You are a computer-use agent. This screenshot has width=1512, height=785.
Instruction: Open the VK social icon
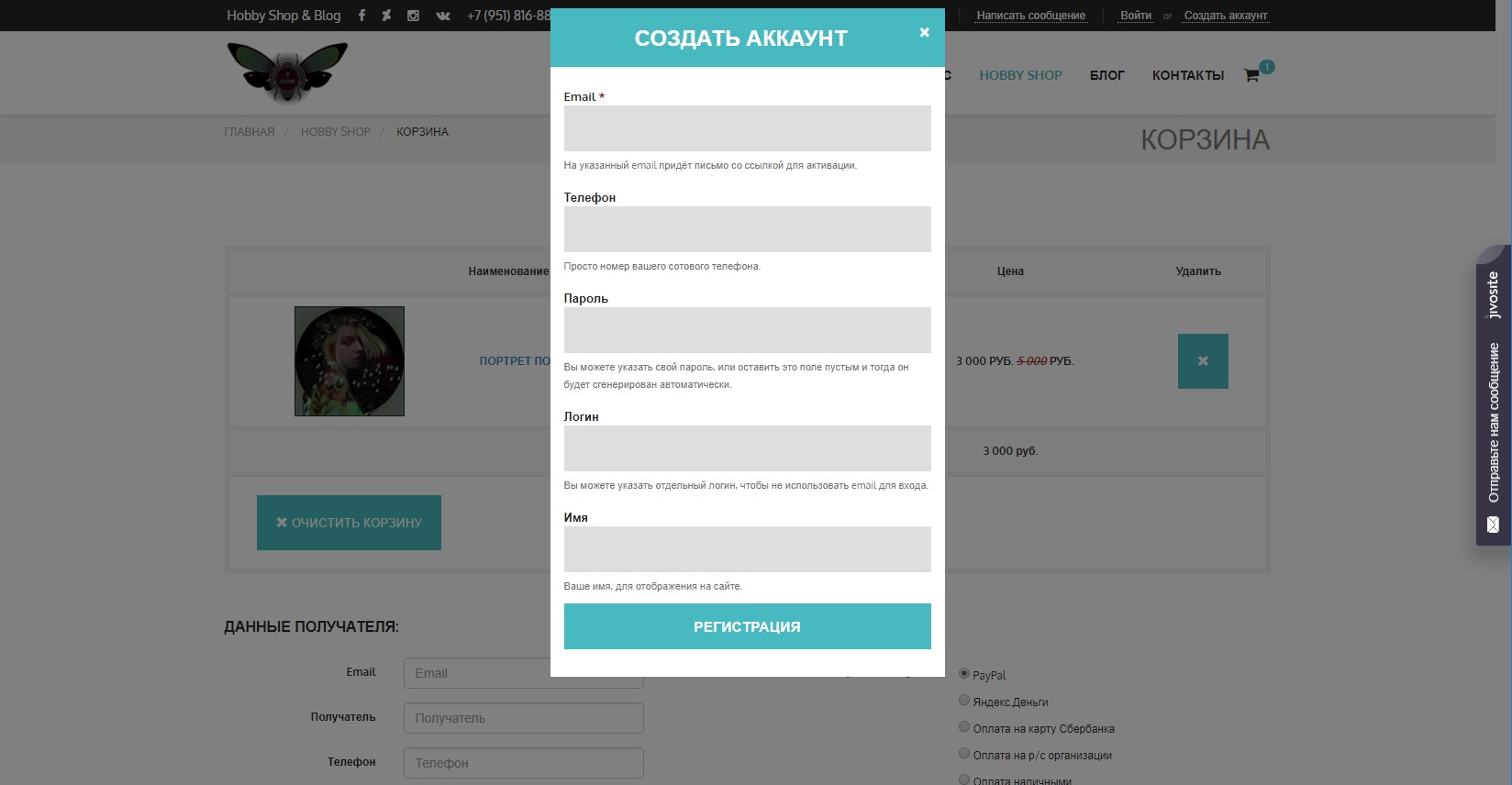pos(443,16)
